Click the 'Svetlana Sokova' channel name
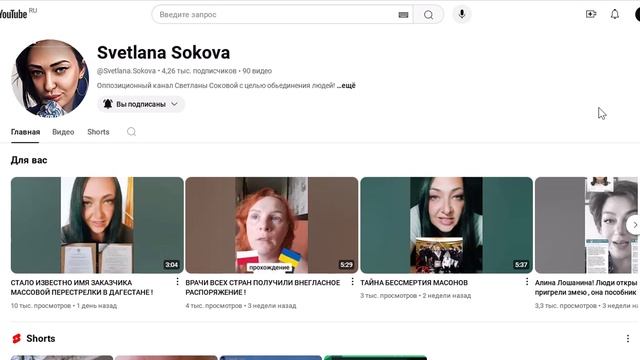 [163, 52]
